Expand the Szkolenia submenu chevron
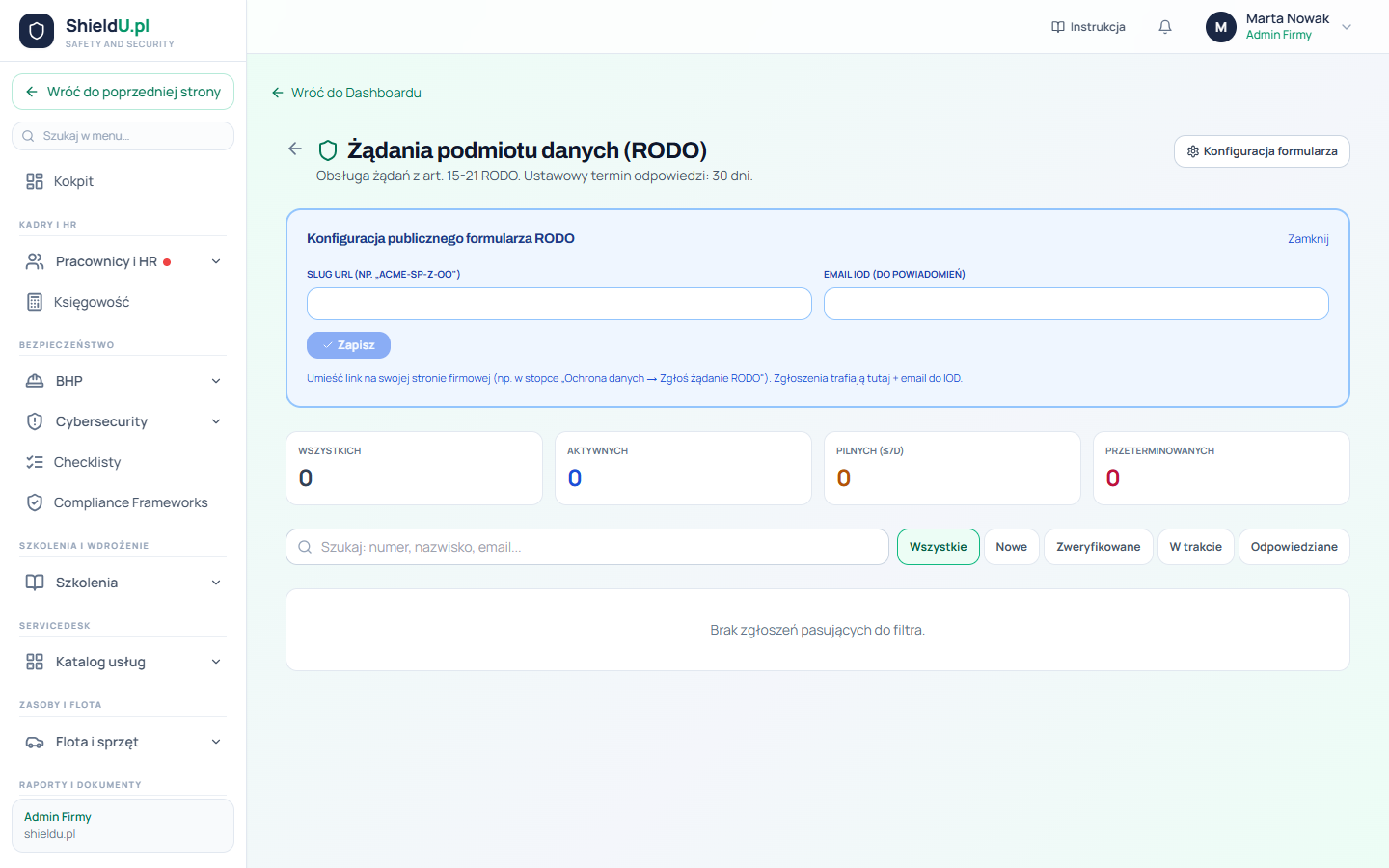The image size is (1389, 868). click(216, 583)
